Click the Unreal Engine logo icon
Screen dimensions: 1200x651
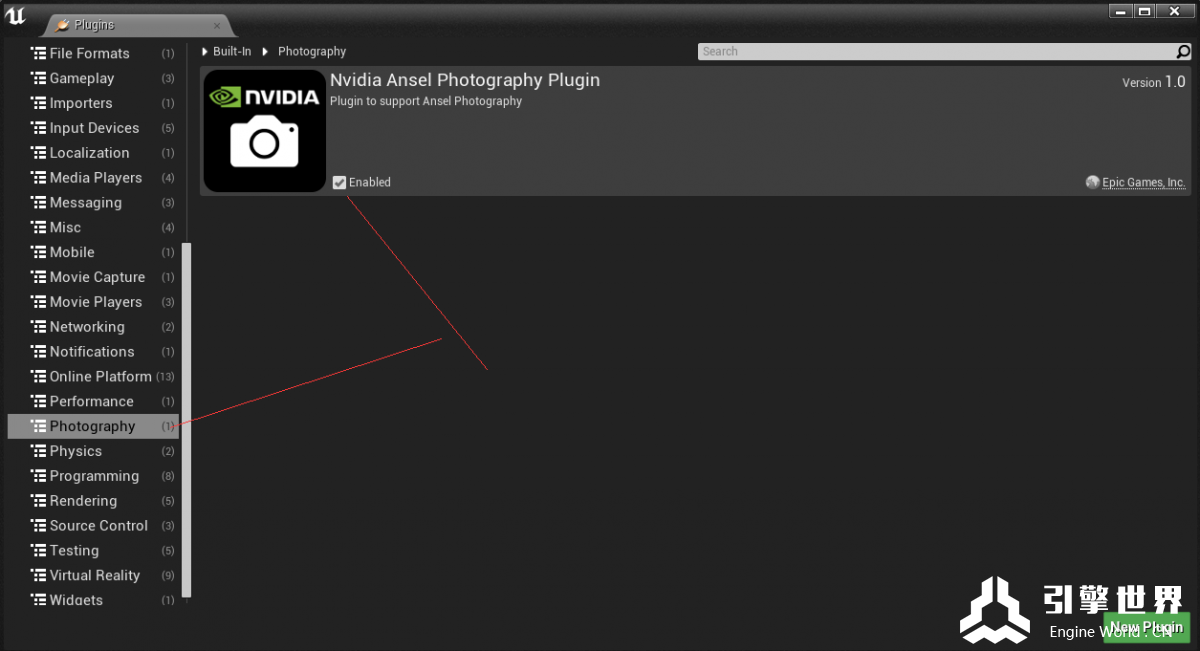pos(16,17)
